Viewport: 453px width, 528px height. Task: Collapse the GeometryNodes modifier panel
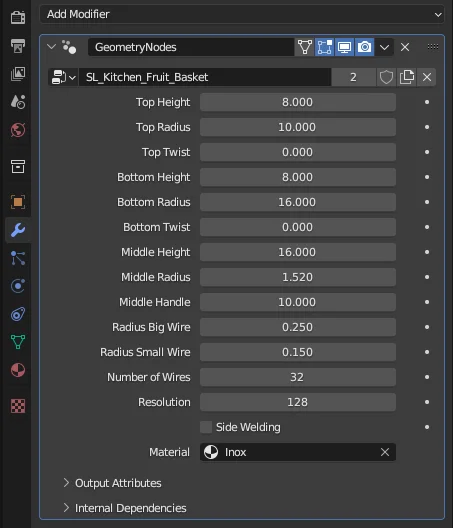coord(52,47)
